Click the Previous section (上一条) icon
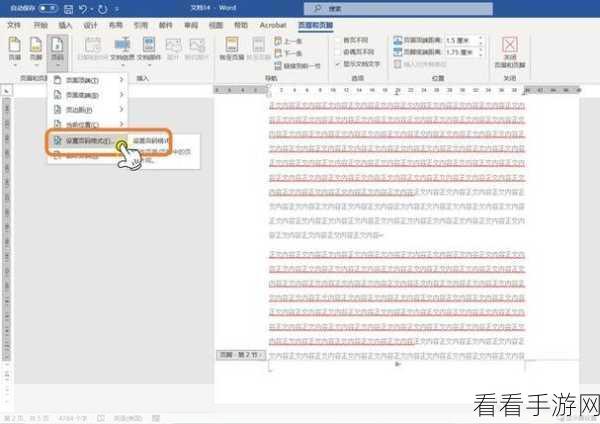Viewport: 600px width, 424px height. coord(278,41)
